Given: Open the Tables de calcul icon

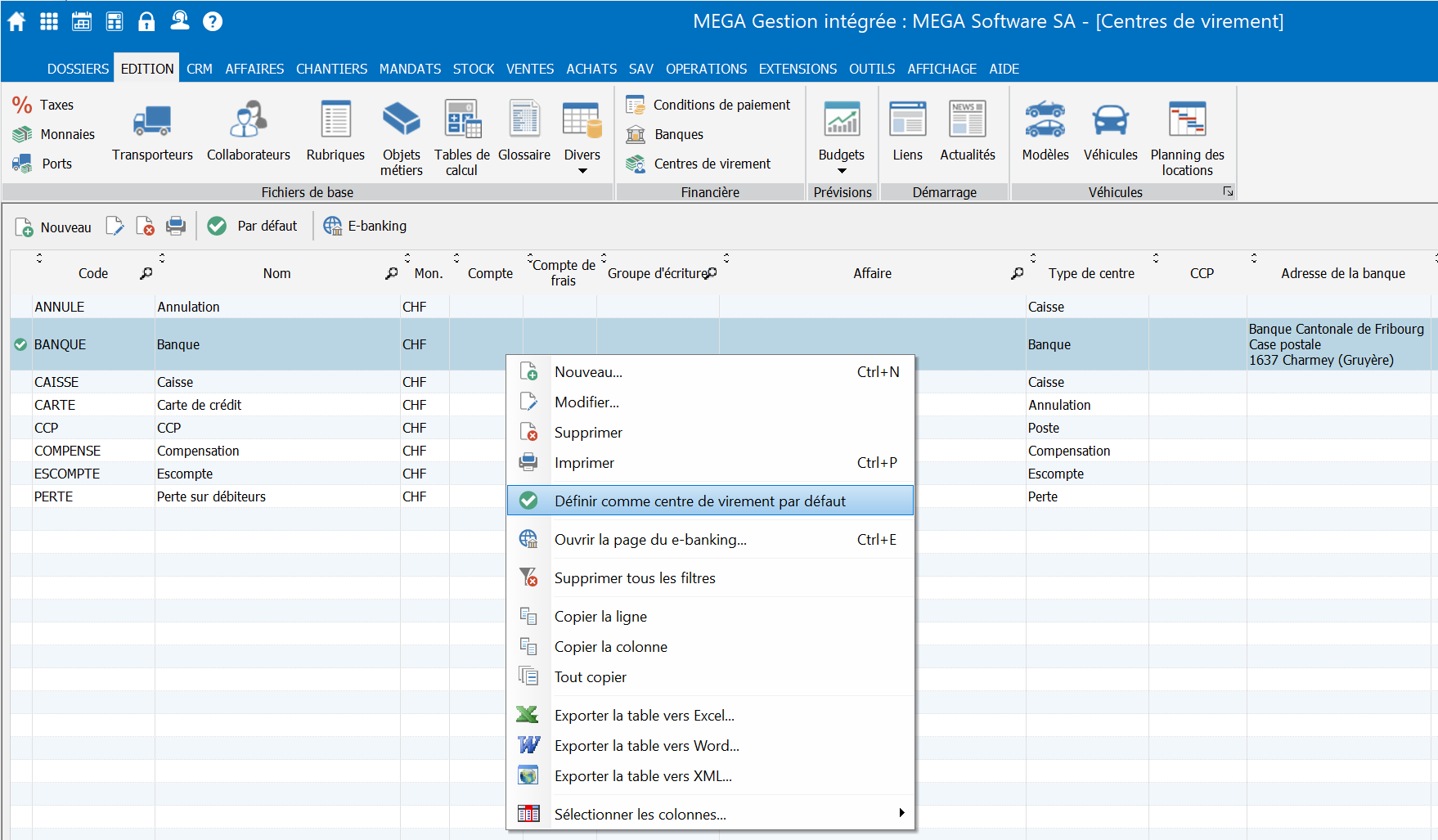Looking at the screenshot, I should click(462, 137).
